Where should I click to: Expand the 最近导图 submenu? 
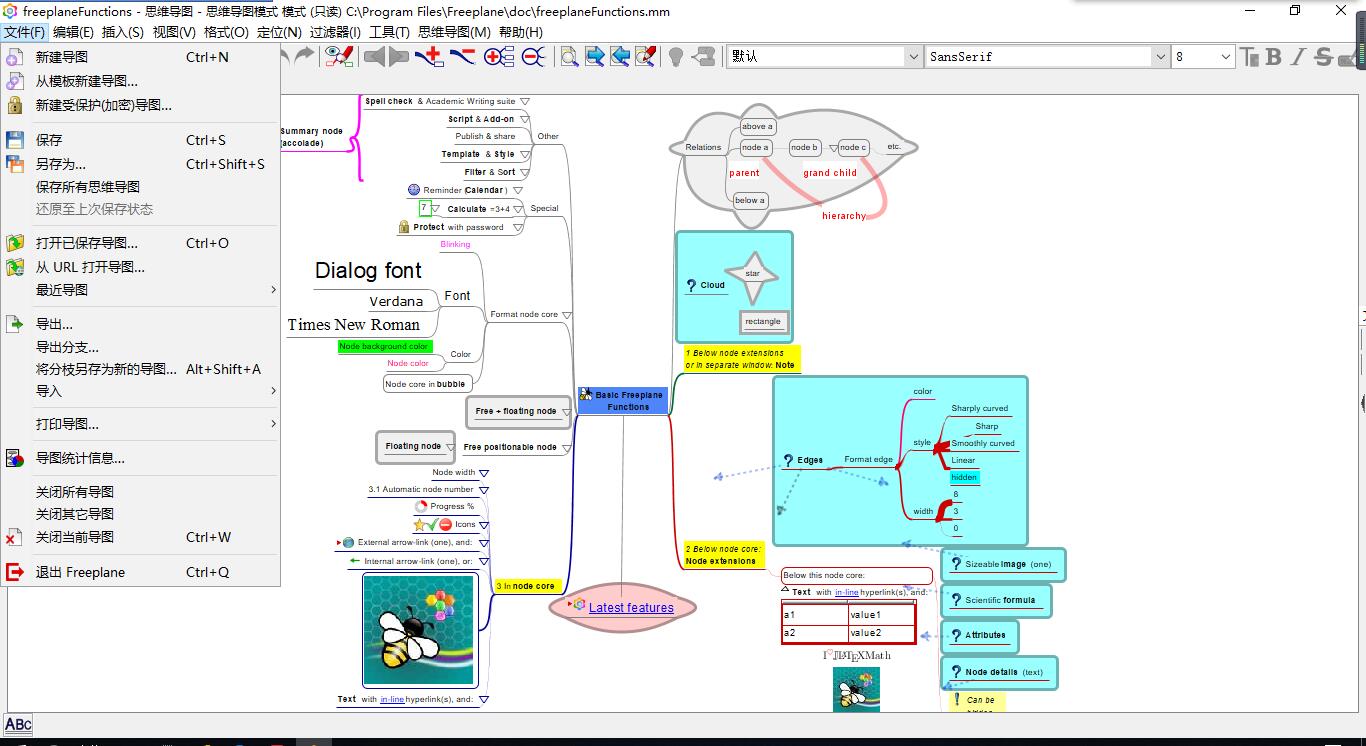(x=140, y=290)
